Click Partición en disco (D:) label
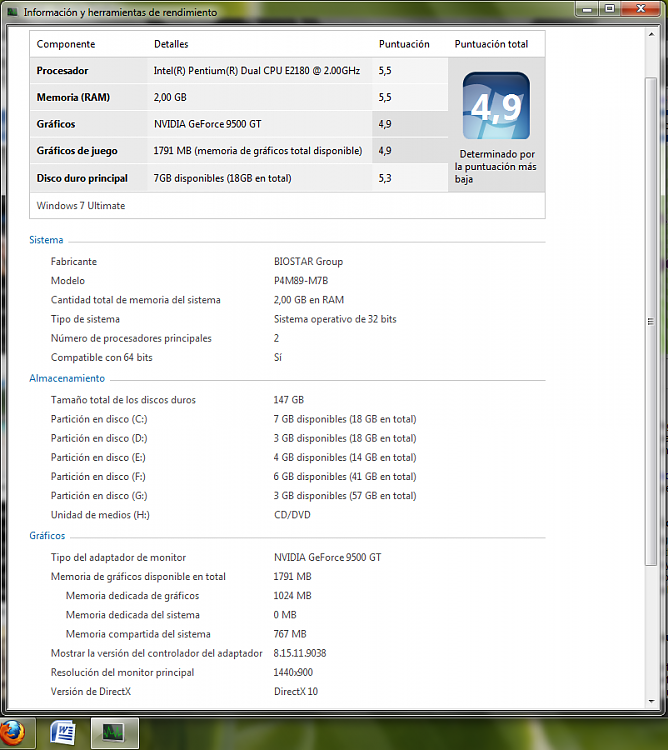 [99, 438]
